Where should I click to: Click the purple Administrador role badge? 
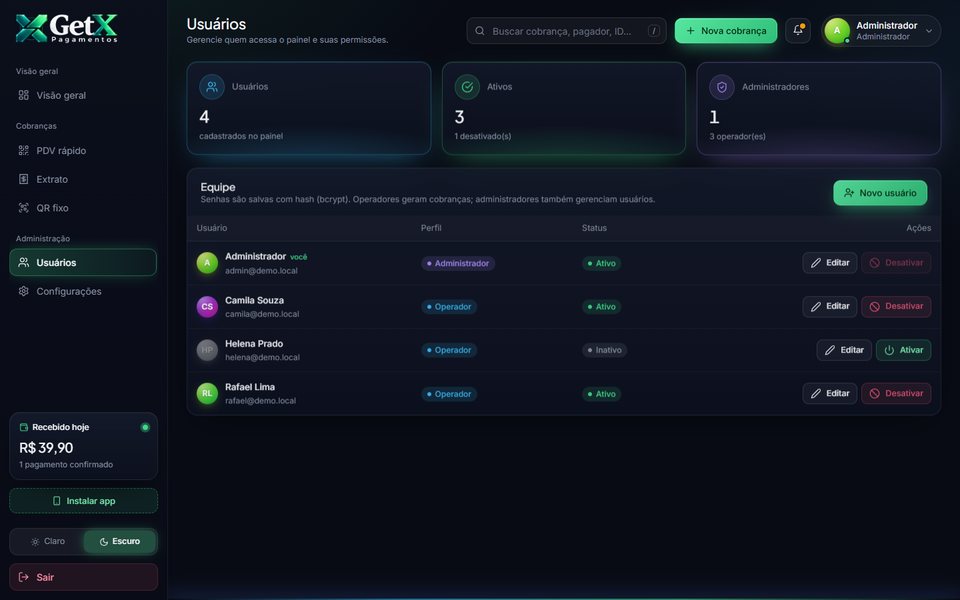pyautogui.click(x=457, y=263)
